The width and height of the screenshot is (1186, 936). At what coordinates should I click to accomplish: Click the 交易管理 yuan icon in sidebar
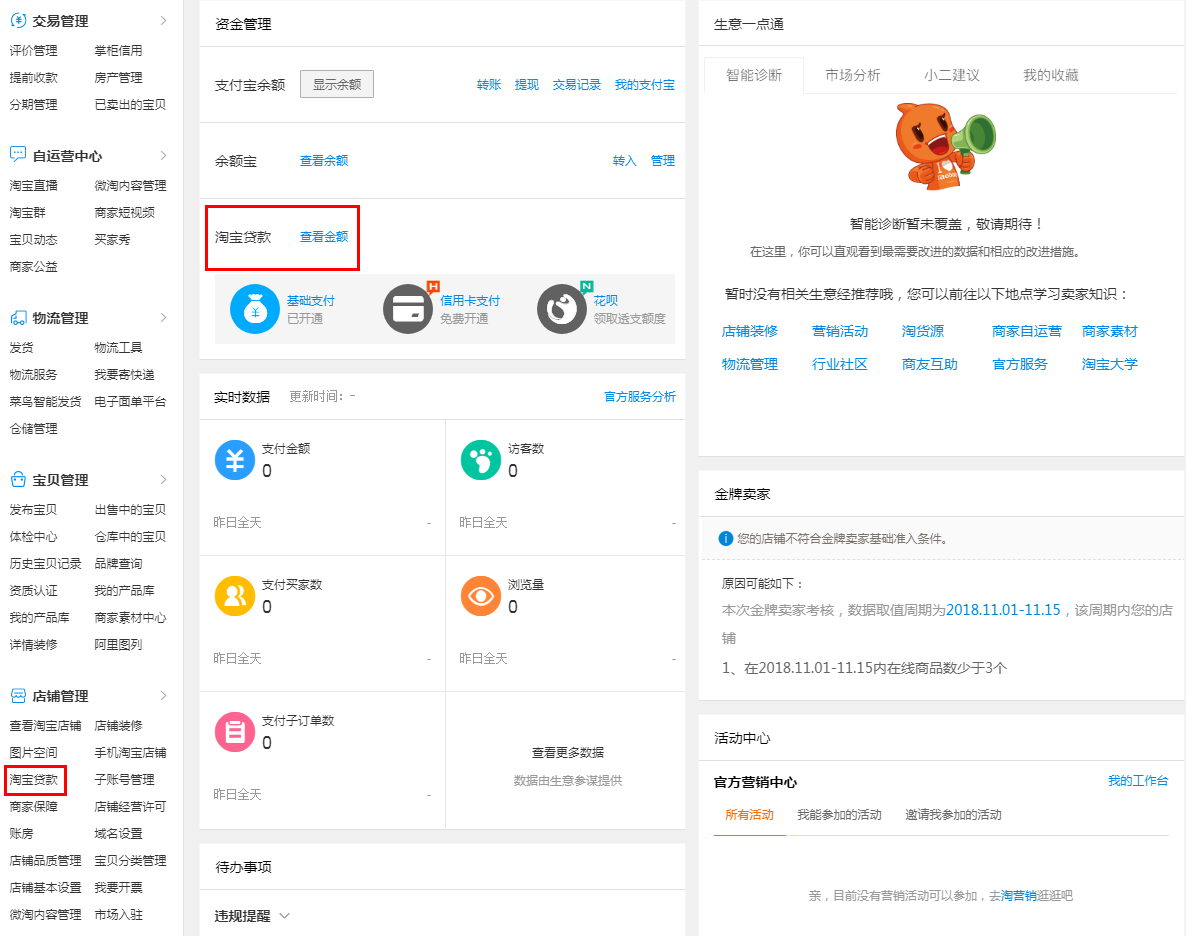(x=18, y=21)
